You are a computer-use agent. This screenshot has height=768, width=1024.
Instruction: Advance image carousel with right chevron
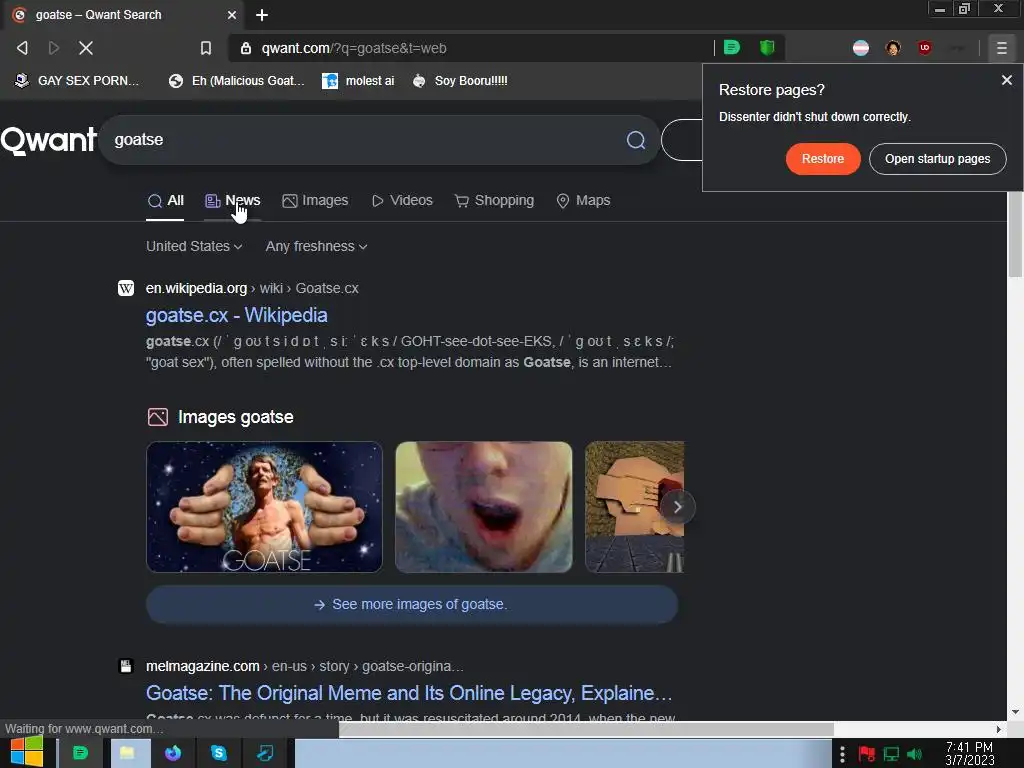tap(677, 507)
